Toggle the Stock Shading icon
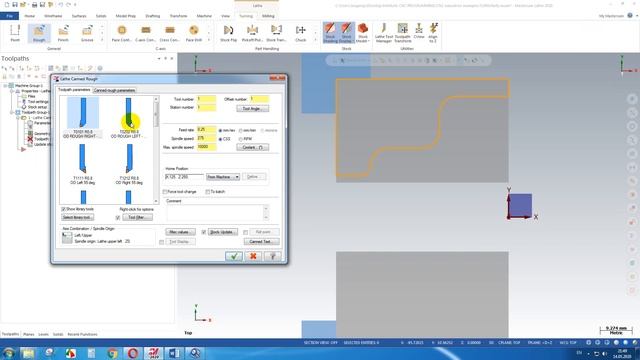 pyautogui.click(x=330, y=33)
